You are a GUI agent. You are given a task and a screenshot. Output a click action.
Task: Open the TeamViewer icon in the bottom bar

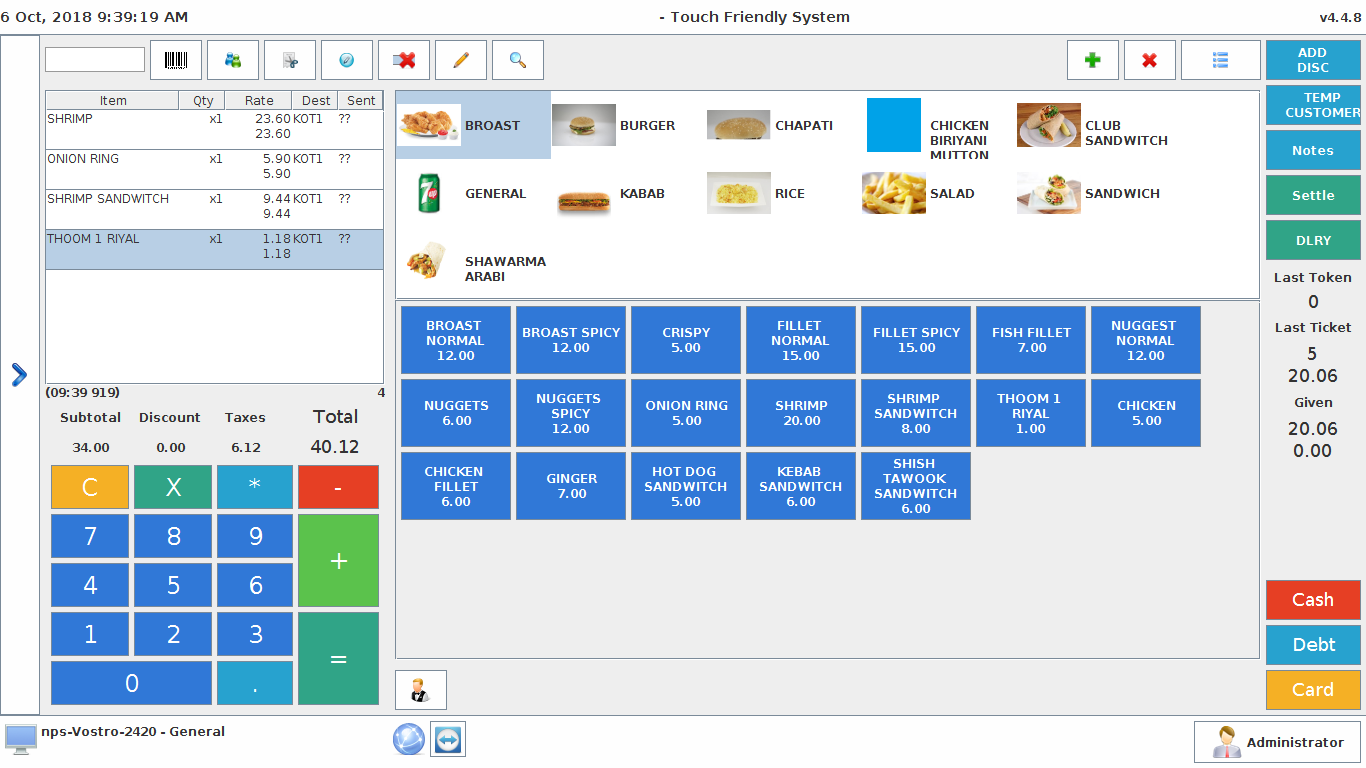tap(448, 739)
